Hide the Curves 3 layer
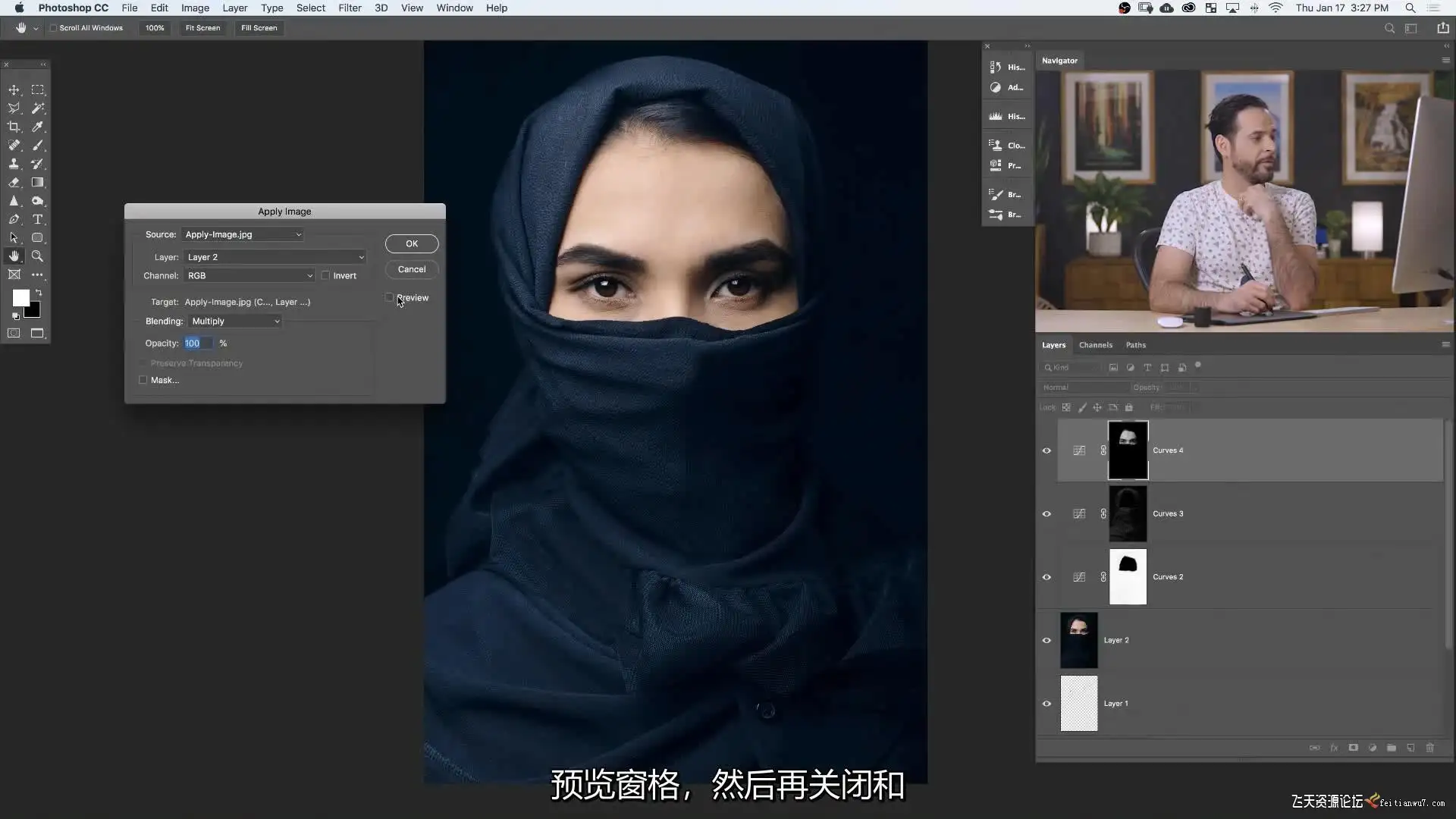This screenshot has height=819, width=1456. click(1046, 513)
